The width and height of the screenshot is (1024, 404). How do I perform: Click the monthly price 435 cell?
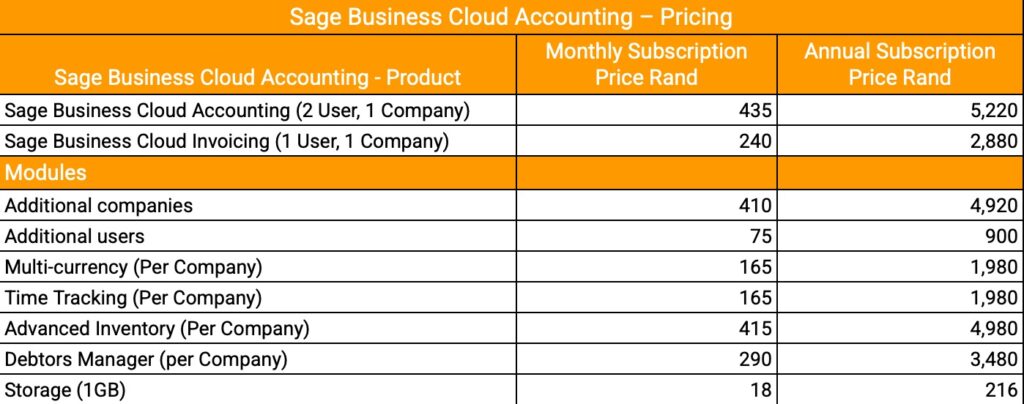pyautogui.click(x=755, y=110)
